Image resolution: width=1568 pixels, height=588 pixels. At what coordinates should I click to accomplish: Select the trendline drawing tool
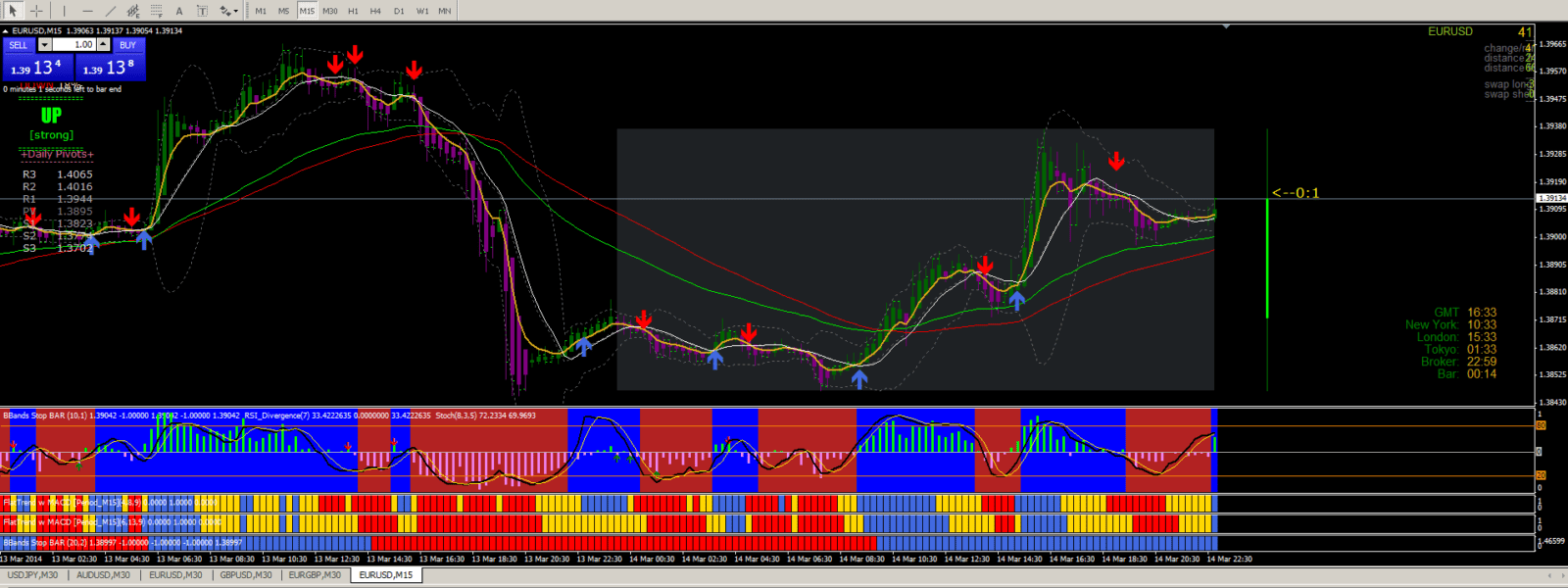click(x=110, y=11)
